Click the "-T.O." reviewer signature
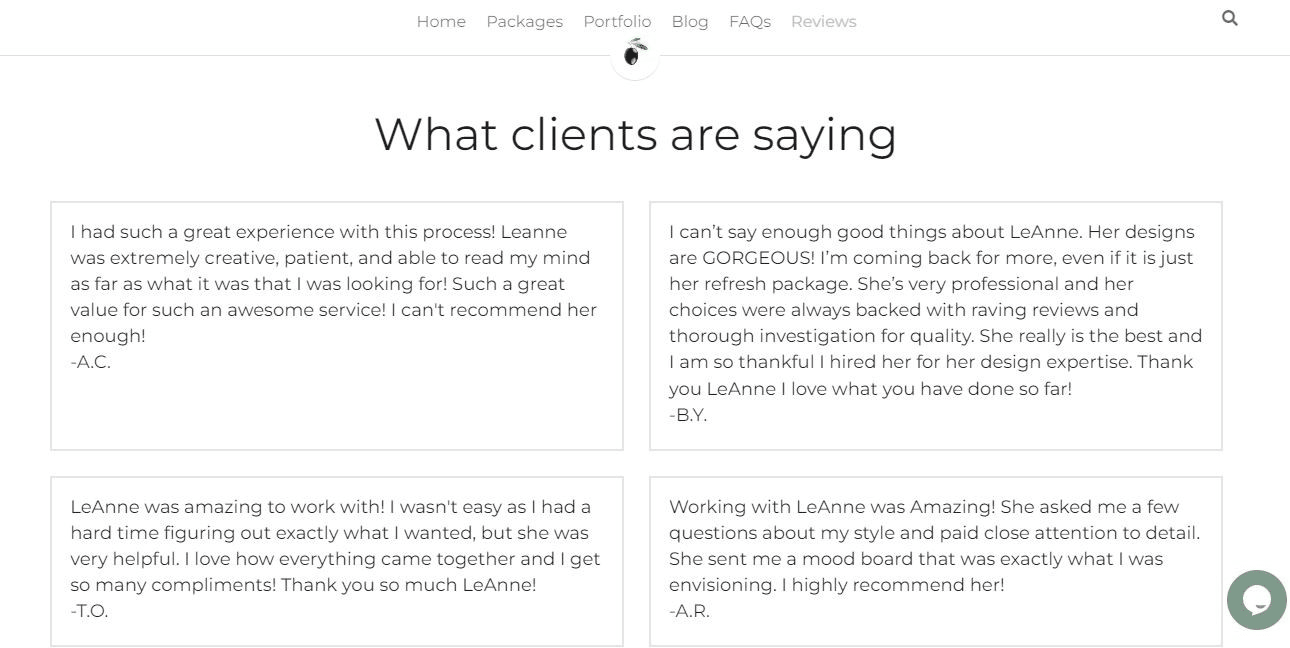This screenshot has width=1290, height=648. (89, 611)
